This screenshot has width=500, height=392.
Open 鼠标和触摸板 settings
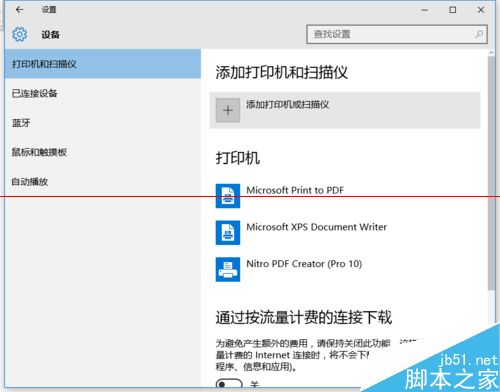103,152
